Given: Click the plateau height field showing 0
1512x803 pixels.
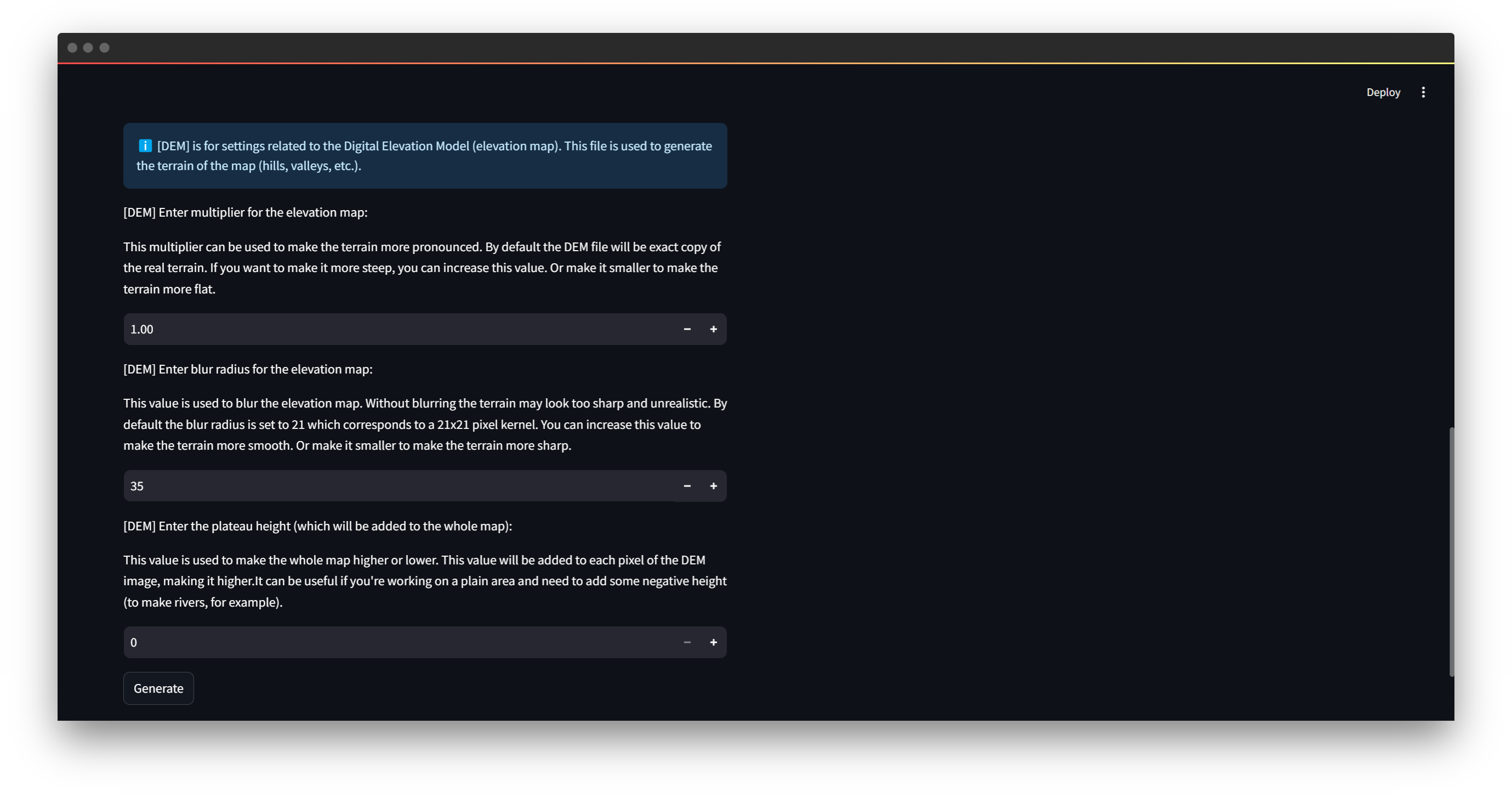Looking at the screenshot, I should pyautogui.click(x=352, y=642).
